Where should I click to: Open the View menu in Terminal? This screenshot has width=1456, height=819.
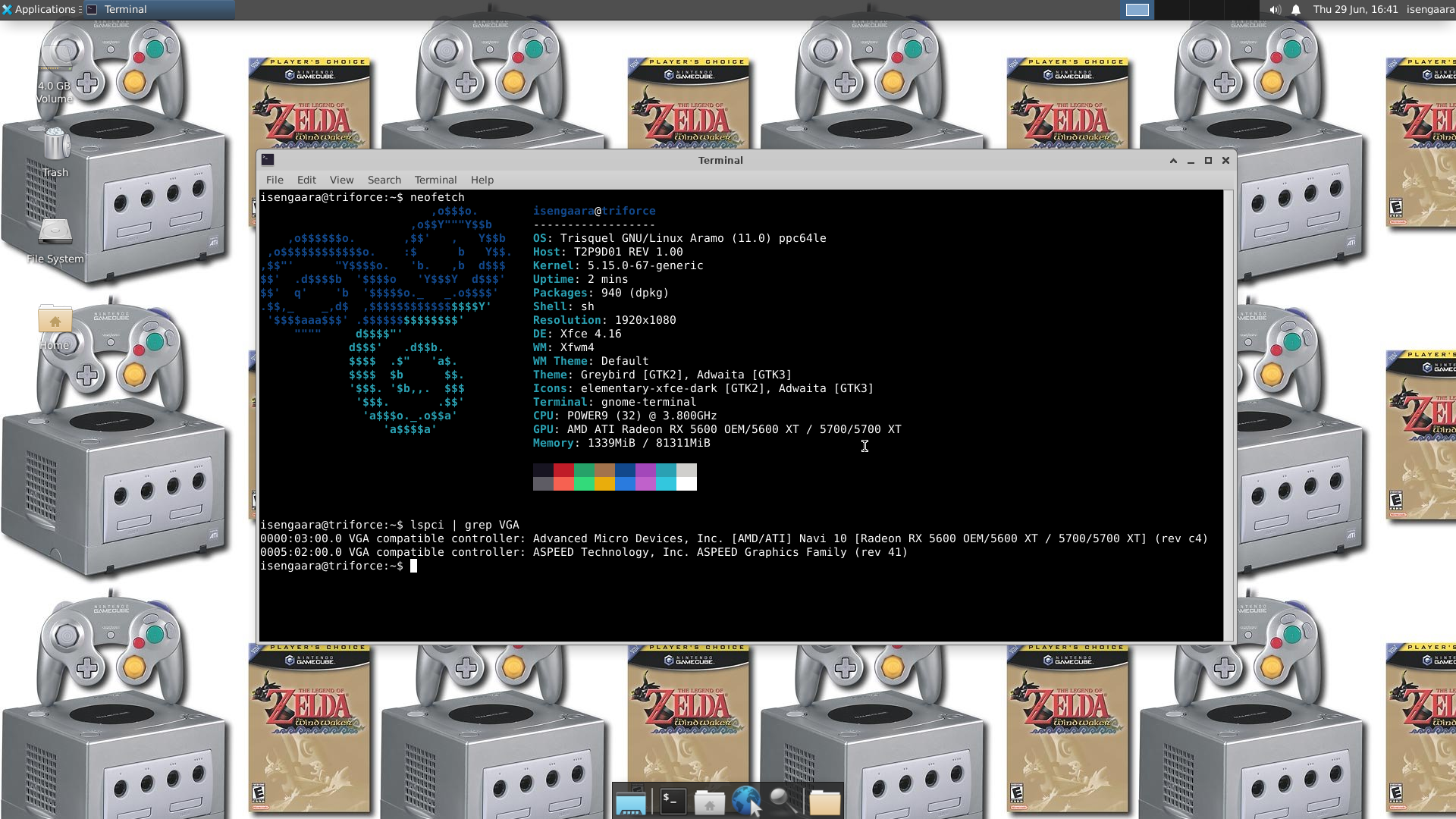(x=341, y=180)
